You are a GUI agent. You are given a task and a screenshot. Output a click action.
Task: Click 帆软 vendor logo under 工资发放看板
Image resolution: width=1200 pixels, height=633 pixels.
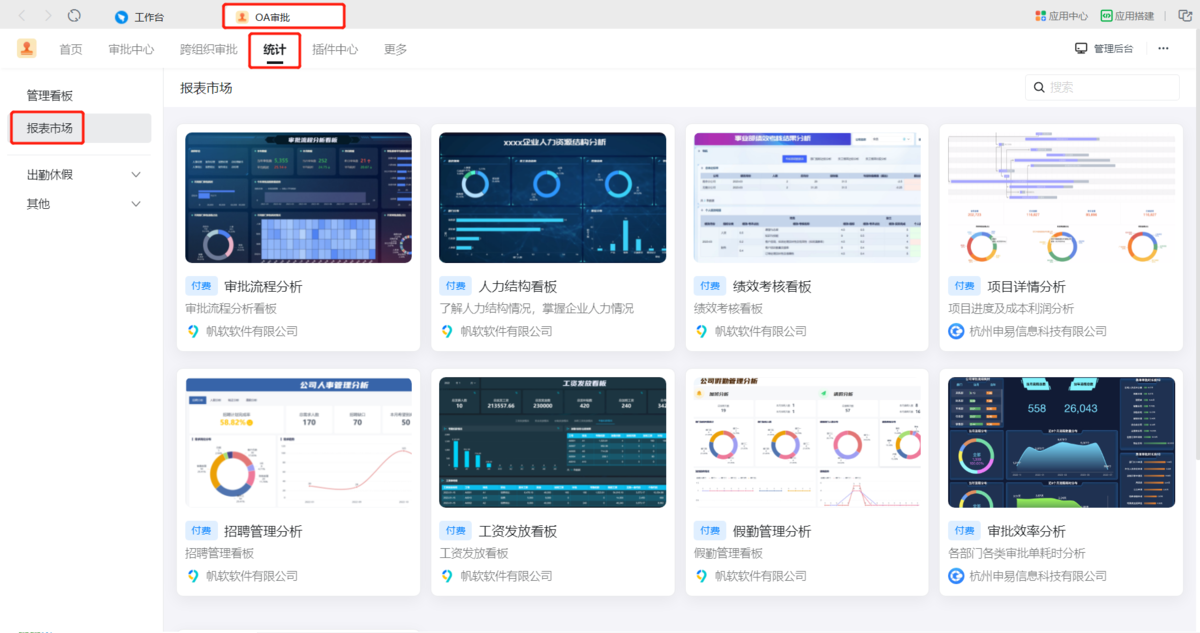[447, 576]
